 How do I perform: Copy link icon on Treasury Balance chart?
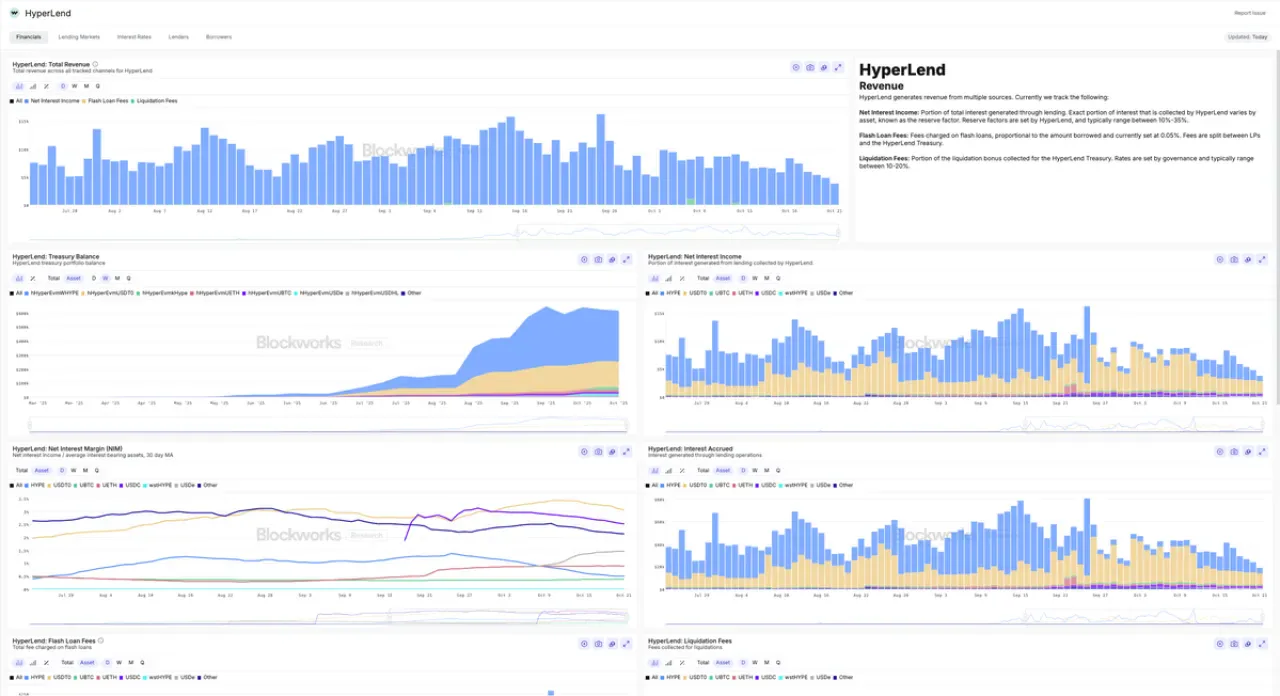pyautogui.click(x=612, y=259)
